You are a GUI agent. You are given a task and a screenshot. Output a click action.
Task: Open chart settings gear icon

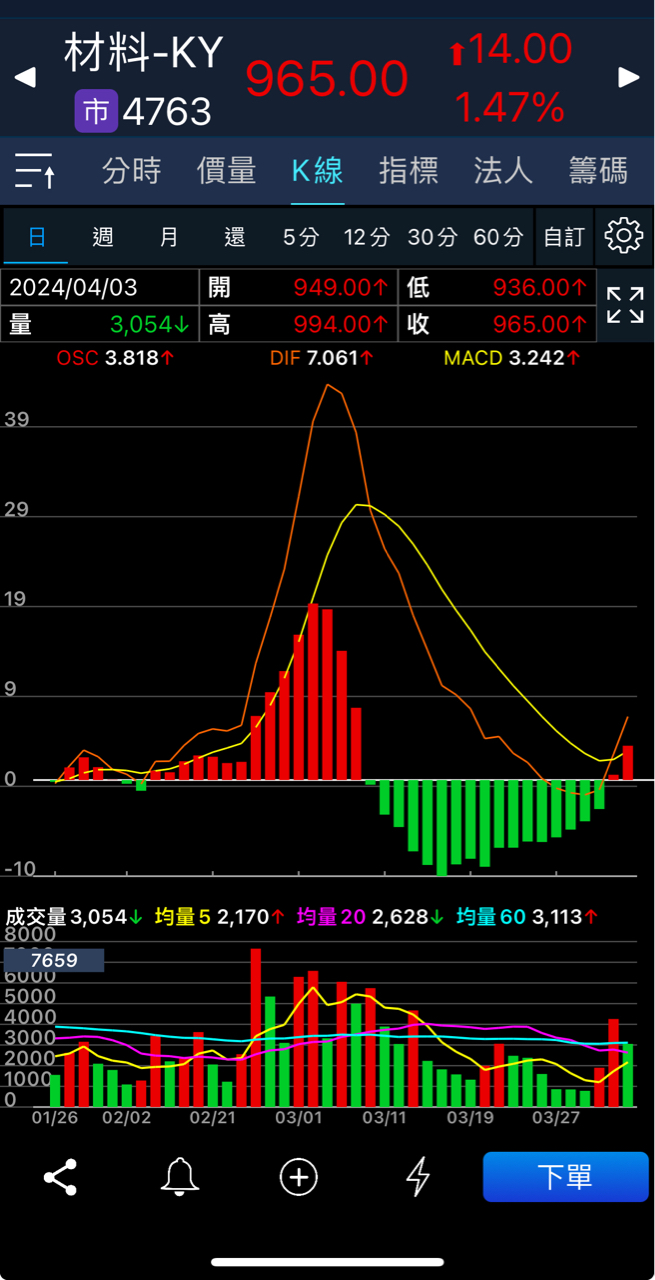(x=623, y=237)
